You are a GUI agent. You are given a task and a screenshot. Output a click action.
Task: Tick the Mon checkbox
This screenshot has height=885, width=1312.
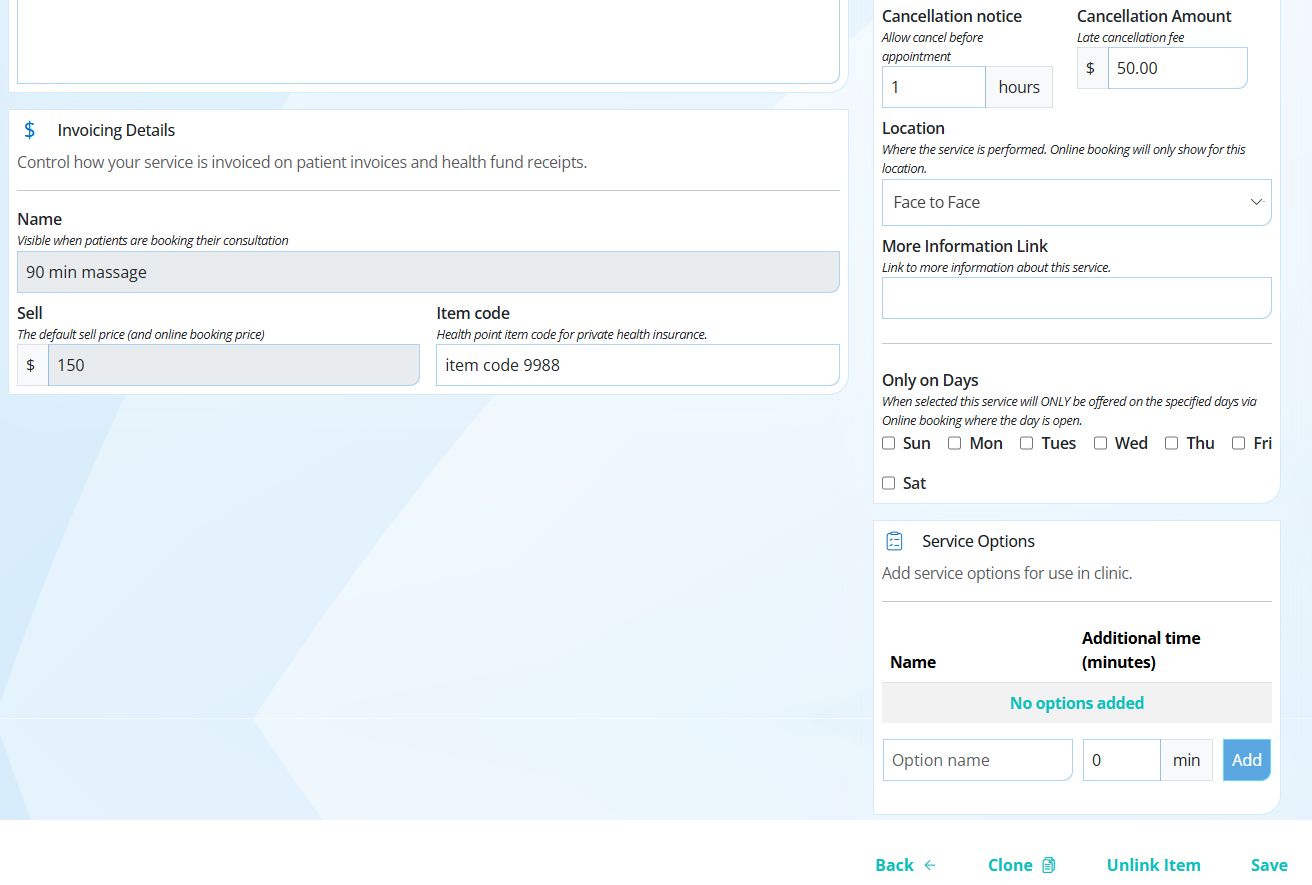(955, 443)
